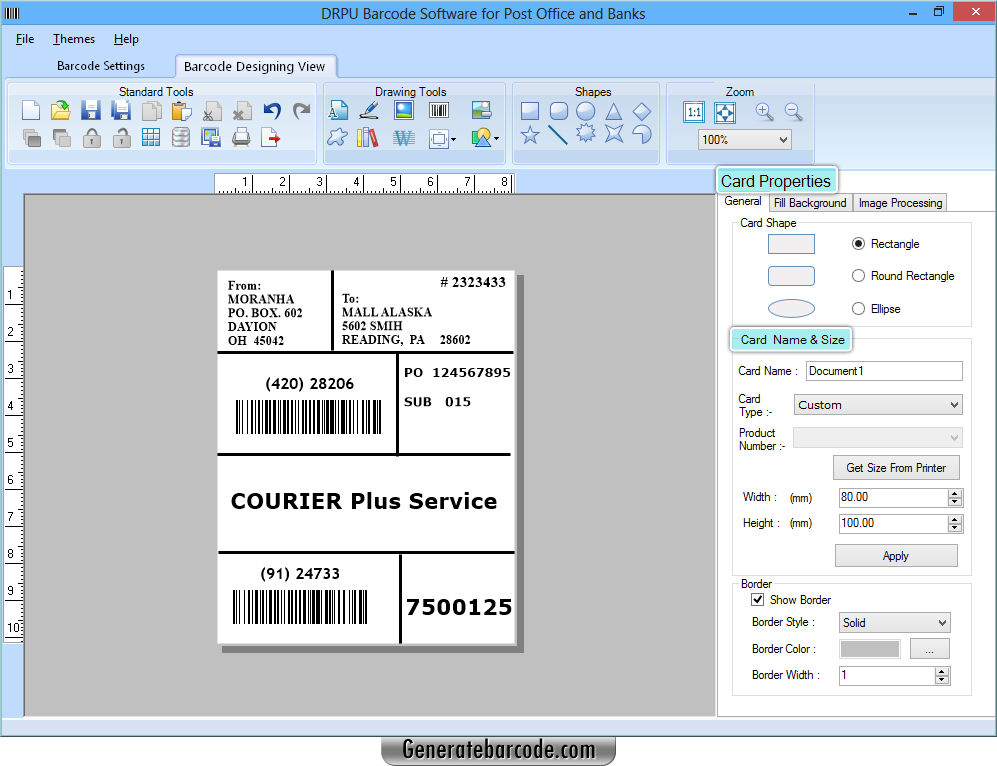Click the Undo icon
This screenshot has height=766, width=997.
(271, 112)
